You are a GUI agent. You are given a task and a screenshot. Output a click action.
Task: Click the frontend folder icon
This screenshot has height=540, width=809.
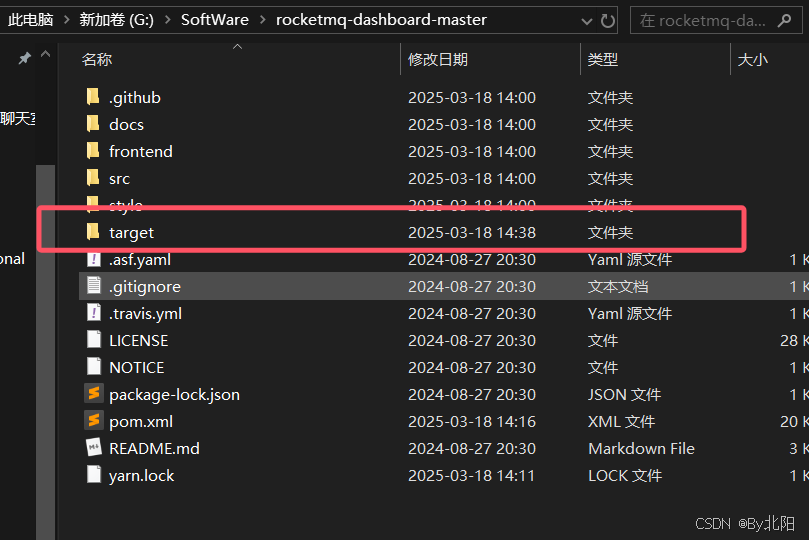click(93, 151)
